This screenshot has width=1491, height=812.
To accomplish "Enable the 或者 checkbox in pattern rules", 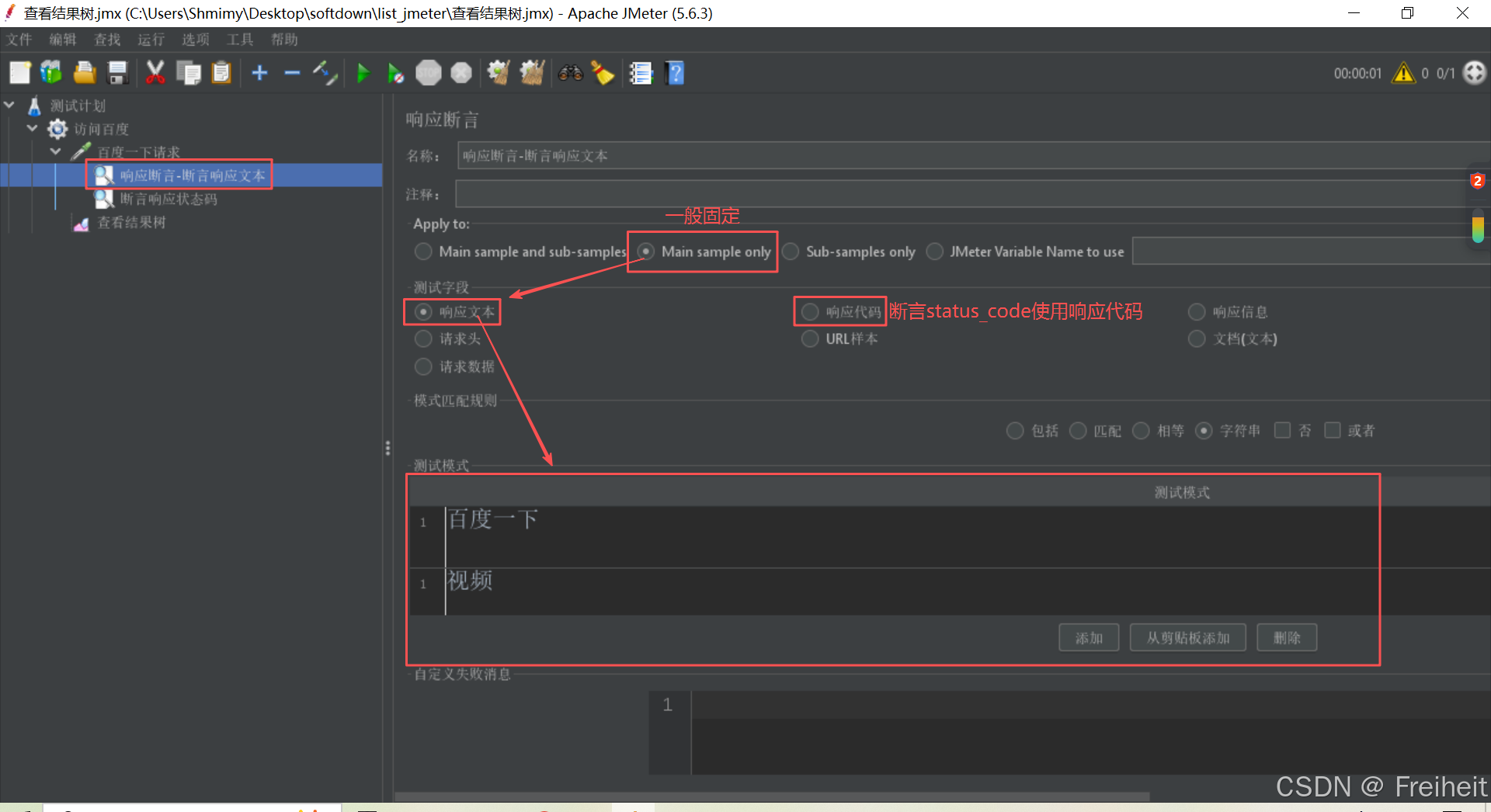I will (1333, 430).
